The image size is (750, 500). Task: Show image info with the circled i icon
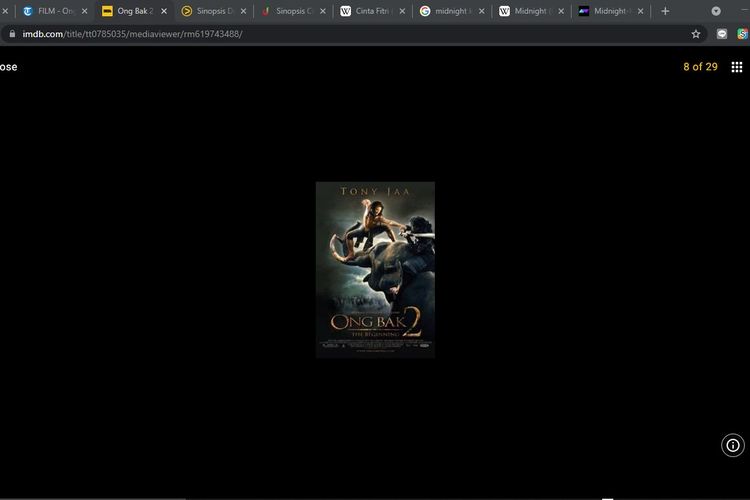[x=733, y=446]
